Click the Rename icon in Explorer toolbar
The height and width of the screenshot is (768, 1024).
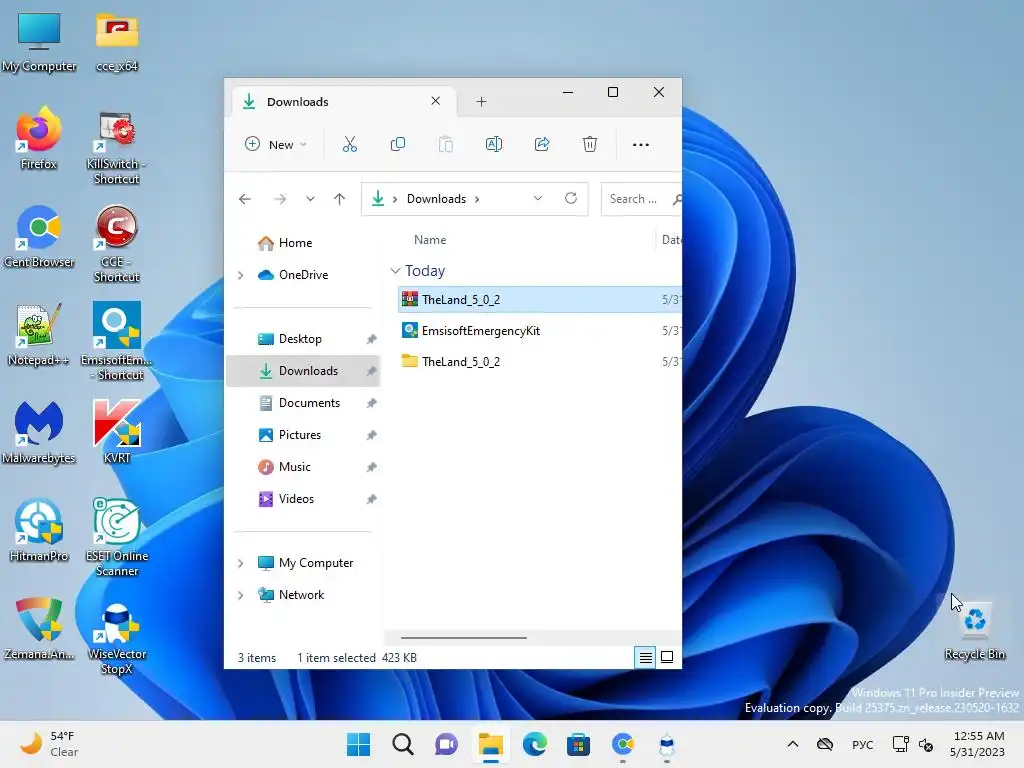click(494, 144)
